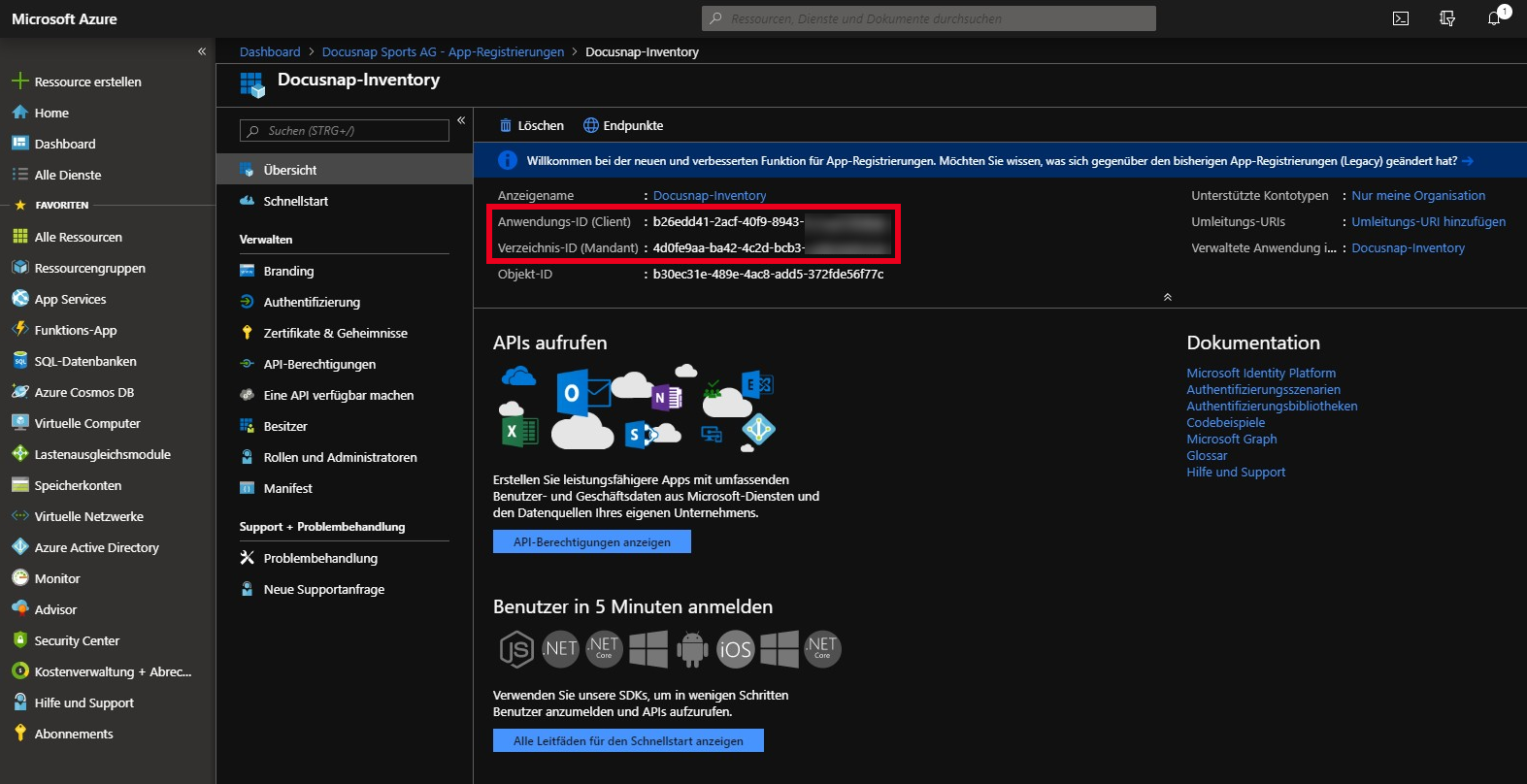The image size is (1527, 784).
Task: Open Glossar documentation link
Action: click(x=1207, y=455)
